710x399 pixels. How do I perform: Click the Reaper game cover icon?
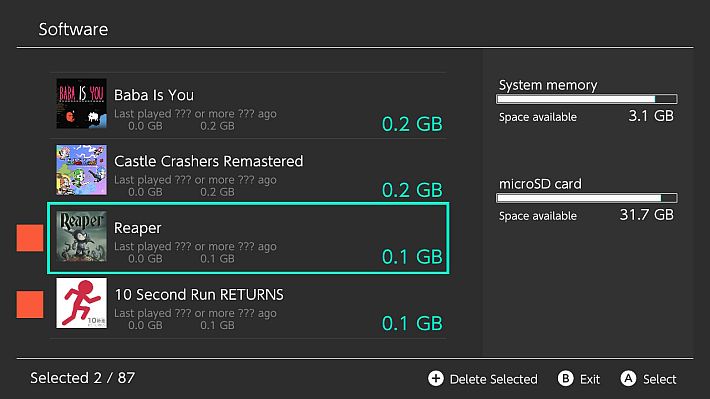tap(82, 236)
